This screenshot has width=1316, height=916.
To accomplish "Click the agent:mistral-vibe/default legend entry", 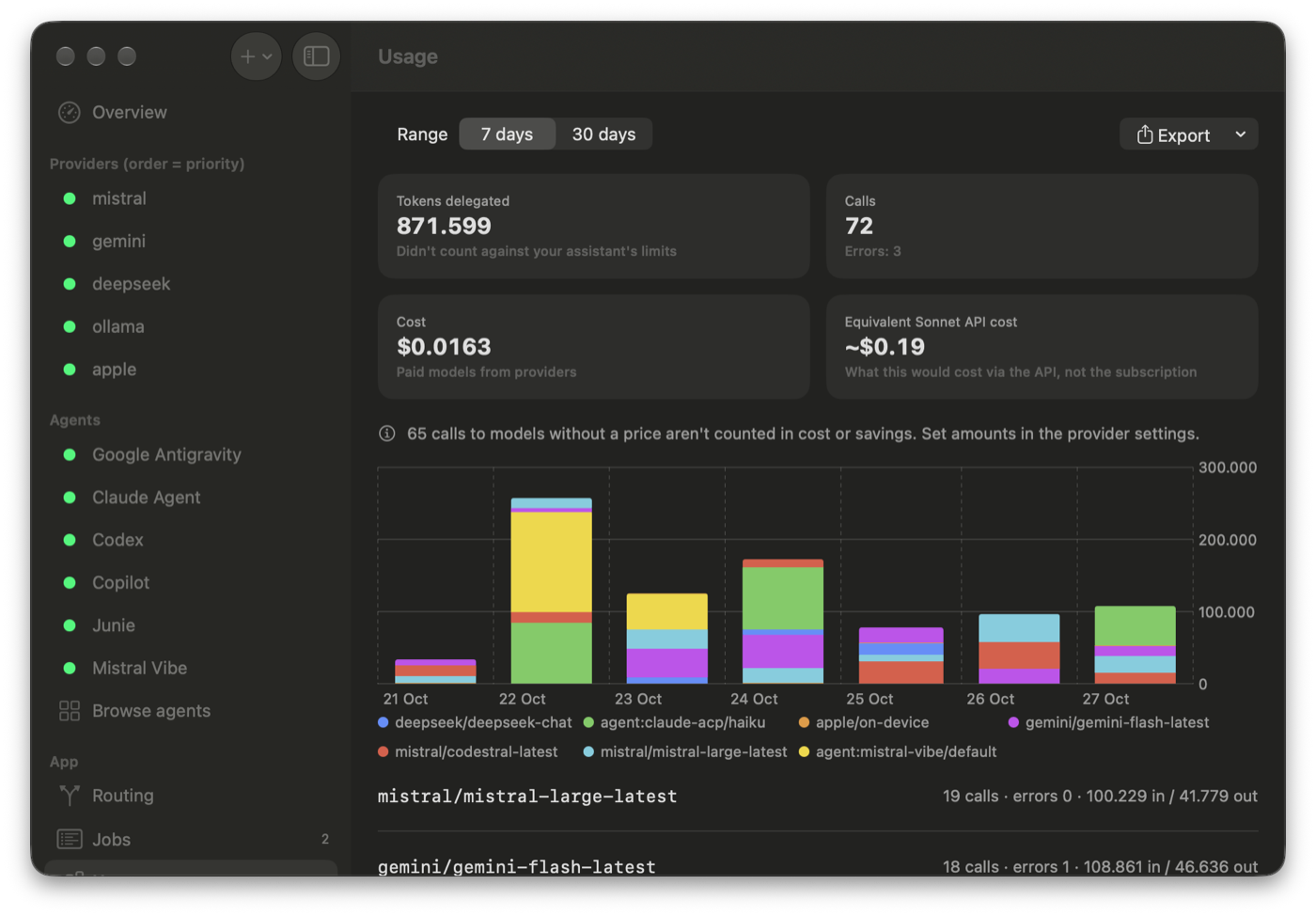I will [x=898, y=751].
